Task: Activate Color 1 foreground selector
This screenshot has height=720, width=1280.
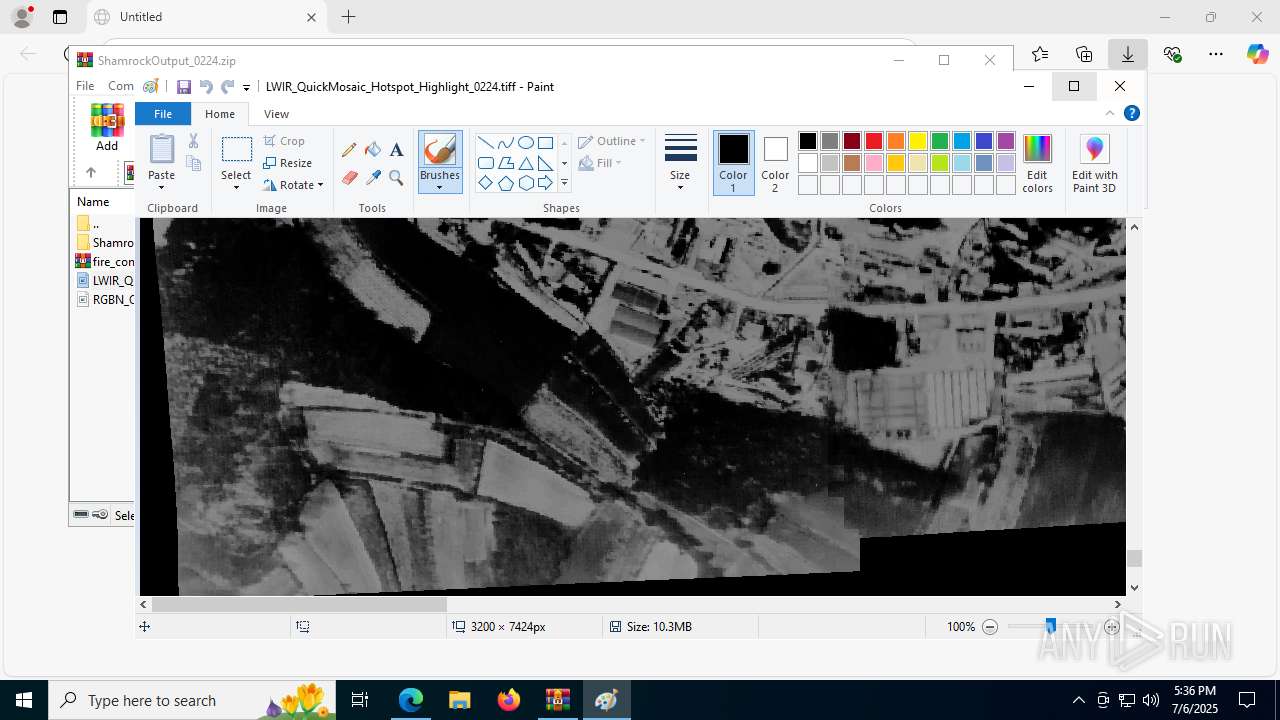Action: 733,162
